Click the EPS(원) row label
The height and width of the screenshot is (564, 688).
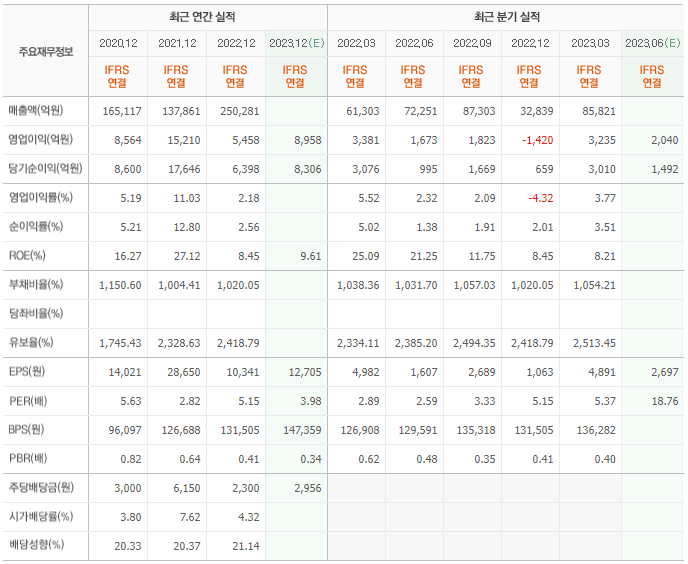pyautogui.click(x=27, y=371)
